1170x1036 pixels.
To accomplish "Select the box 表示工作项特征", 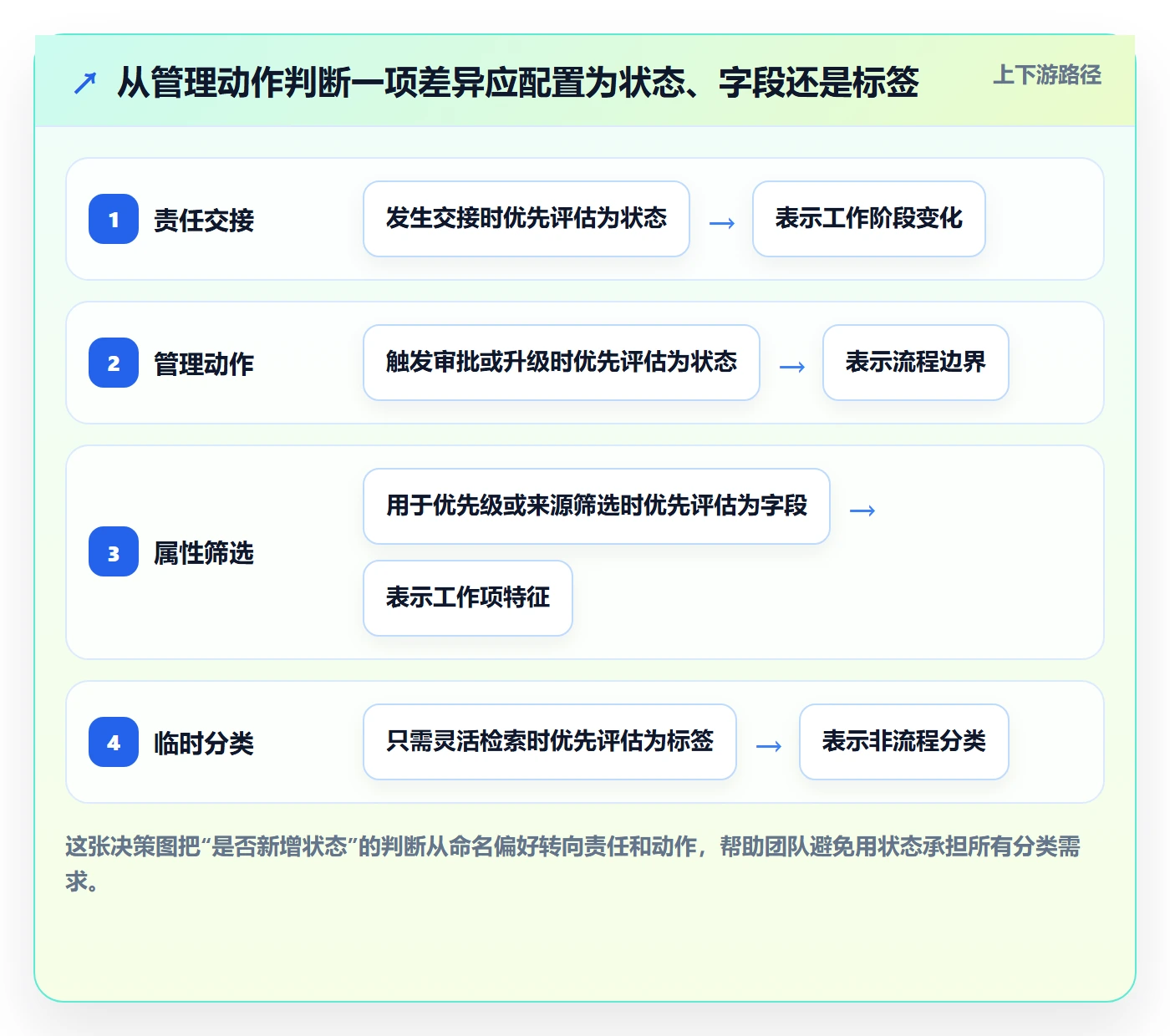I will (468, 598).
